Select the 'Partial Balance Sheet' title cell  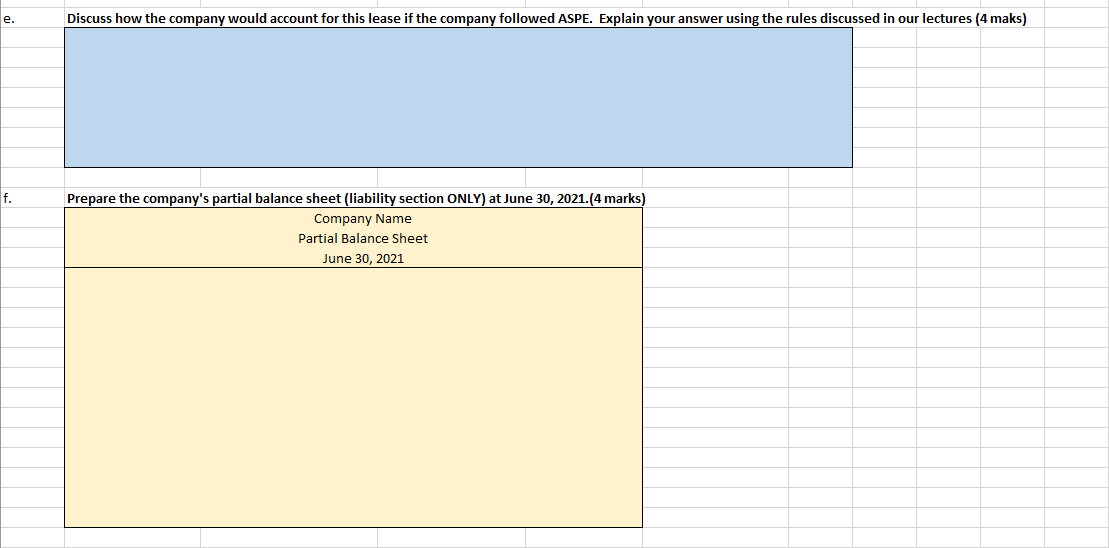coord(354,238)
